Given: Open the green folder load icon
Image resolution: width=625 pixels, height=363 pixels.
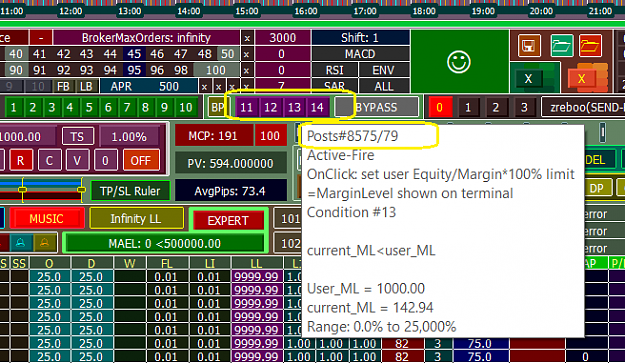Looking at the screenshot, I should (x=561, y=45).
